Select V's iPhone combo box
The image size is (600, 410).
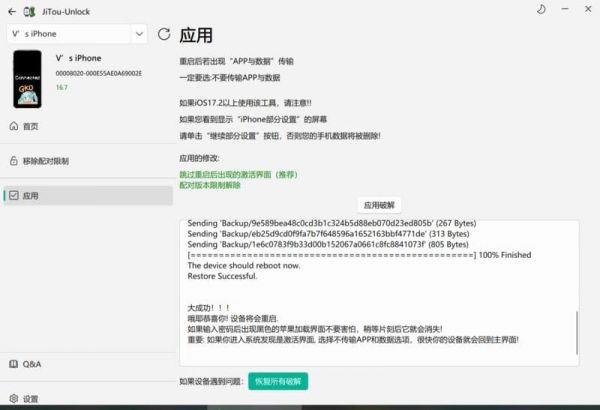pyautogui.click(x=77, y=34)
